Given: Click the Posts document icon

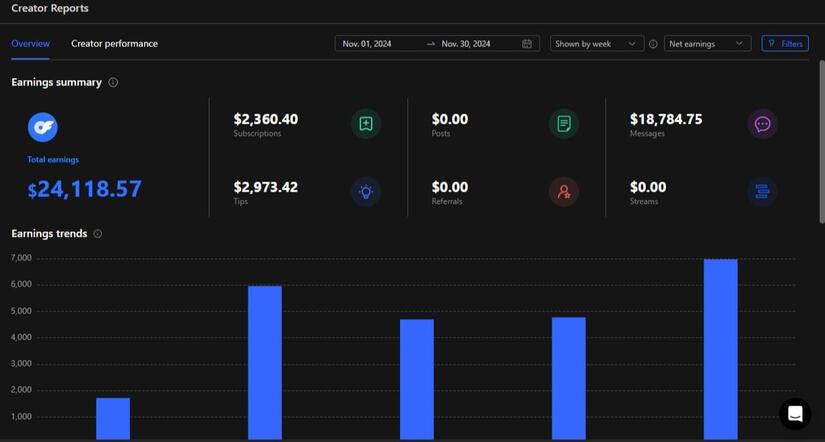Looking at the screenshot, I should (x=564, y=124).
